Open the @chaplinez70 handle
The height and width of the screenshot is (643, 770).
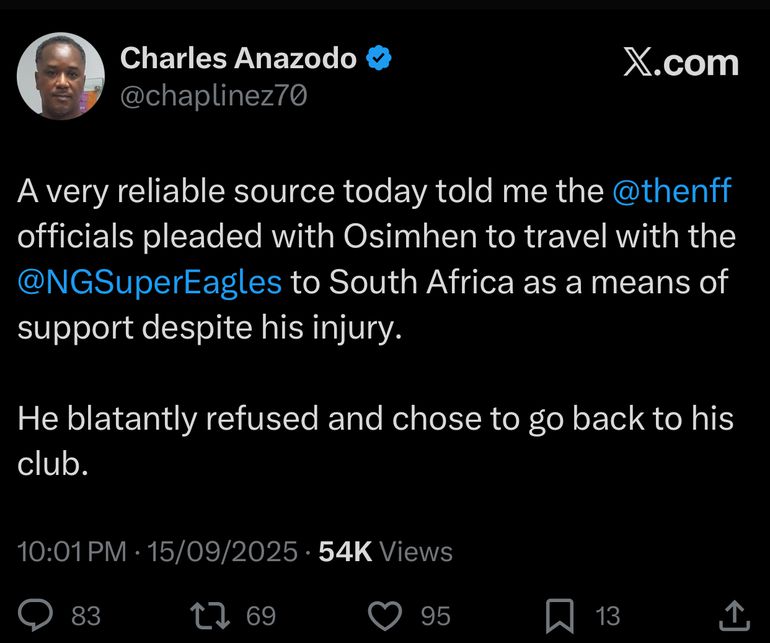213,95
